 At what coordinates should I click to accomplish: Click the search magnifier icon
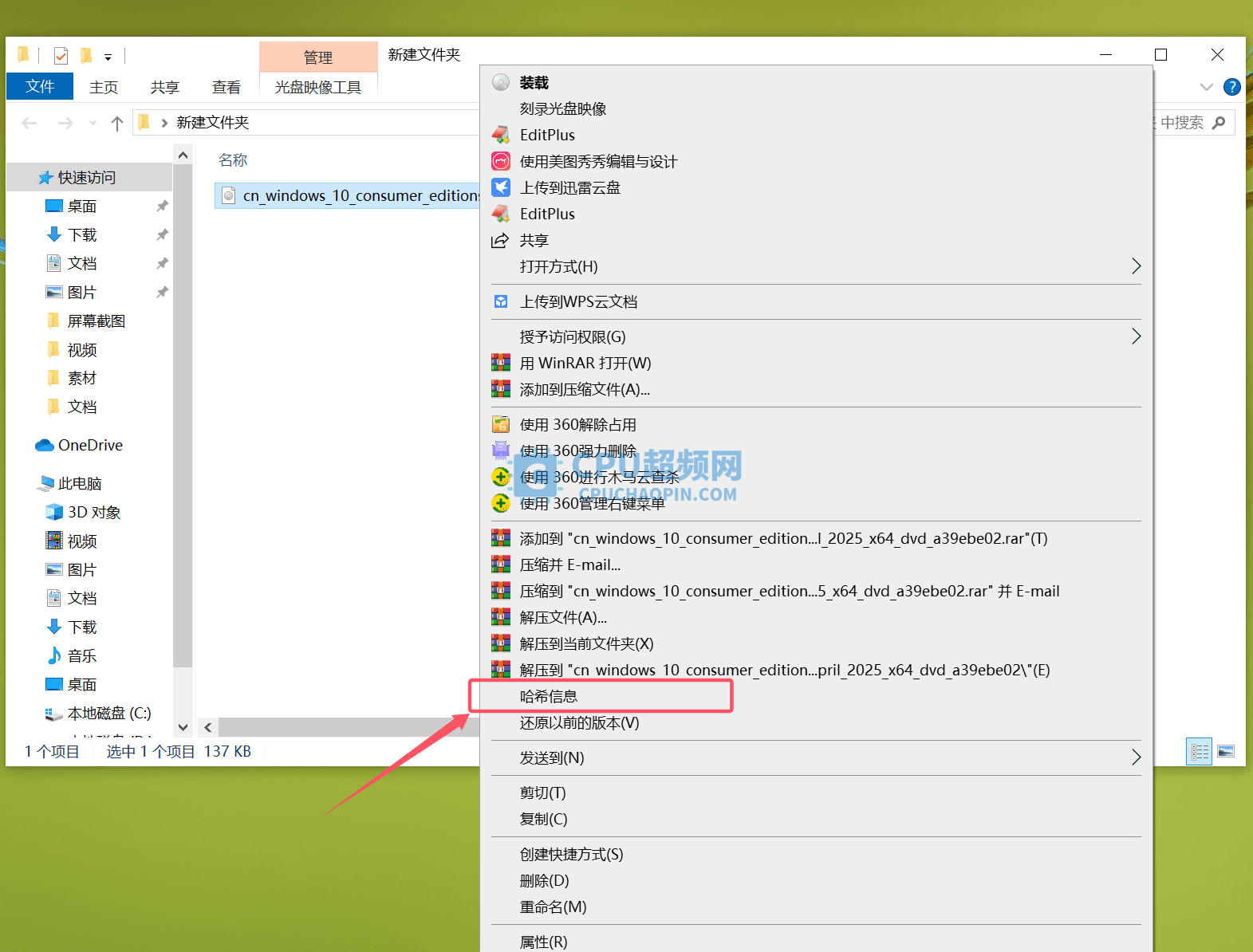click(1219, 123)
